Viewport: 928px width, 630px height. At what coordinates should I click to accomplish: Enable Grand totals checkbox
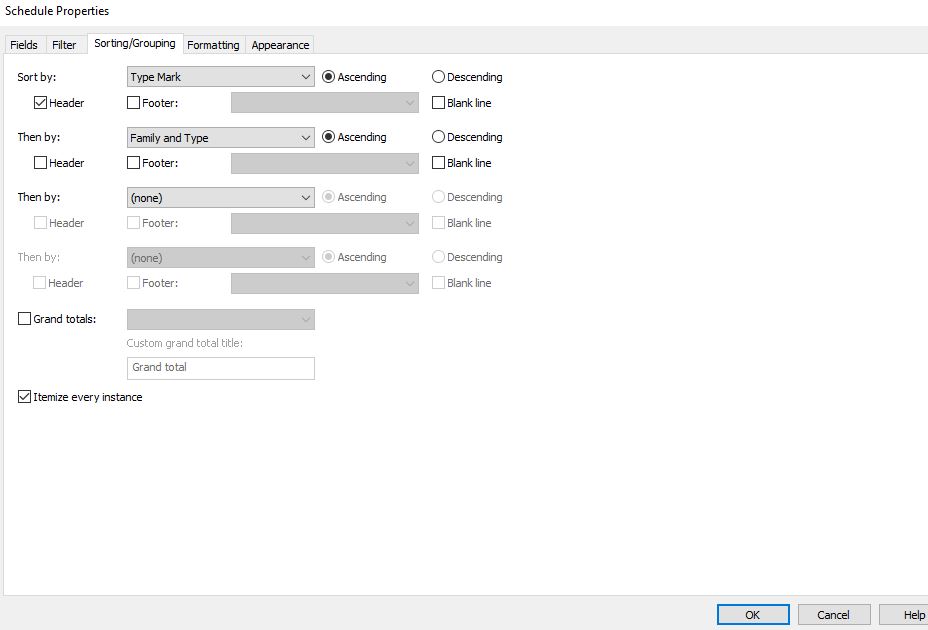pyautogui.click(x=24, y=319)
